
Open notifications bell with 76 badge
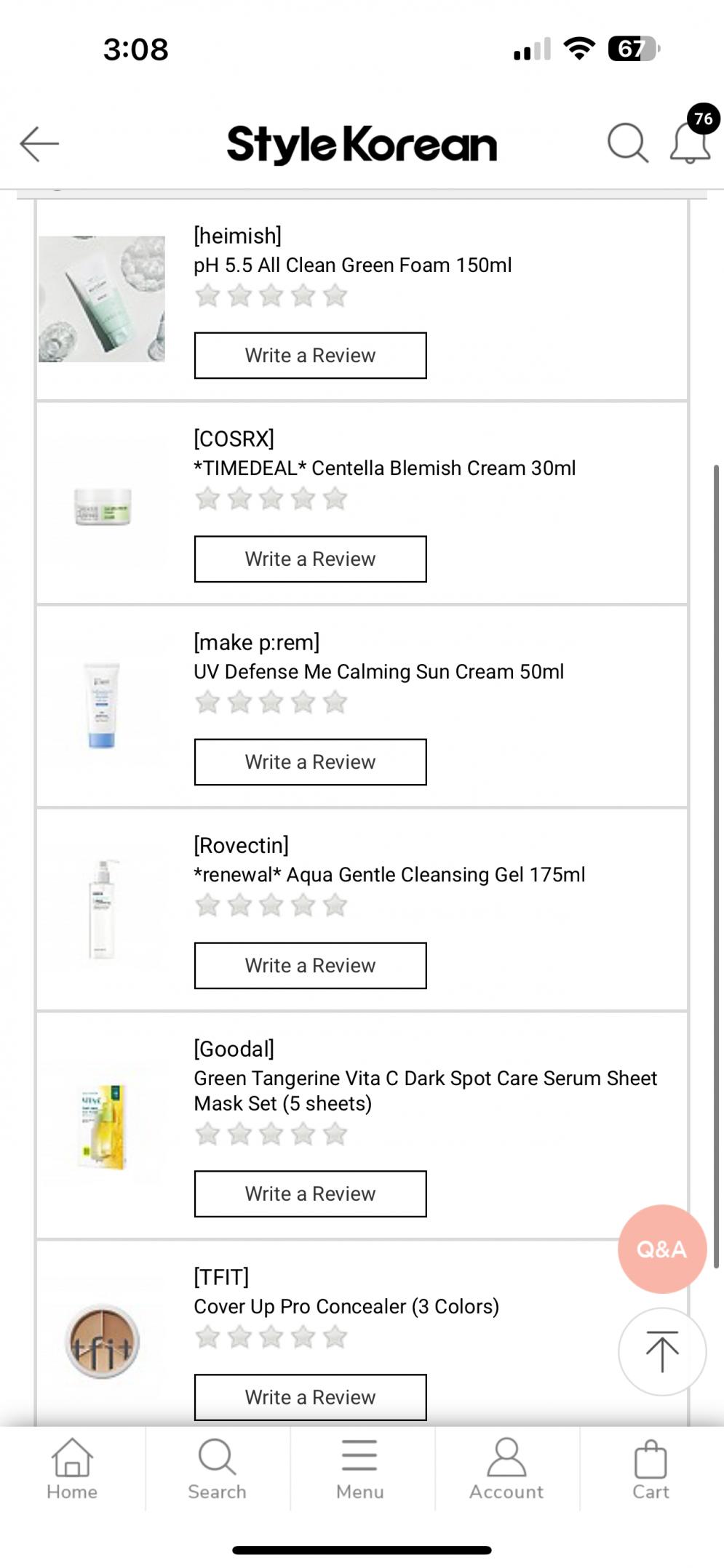point(690,143)
